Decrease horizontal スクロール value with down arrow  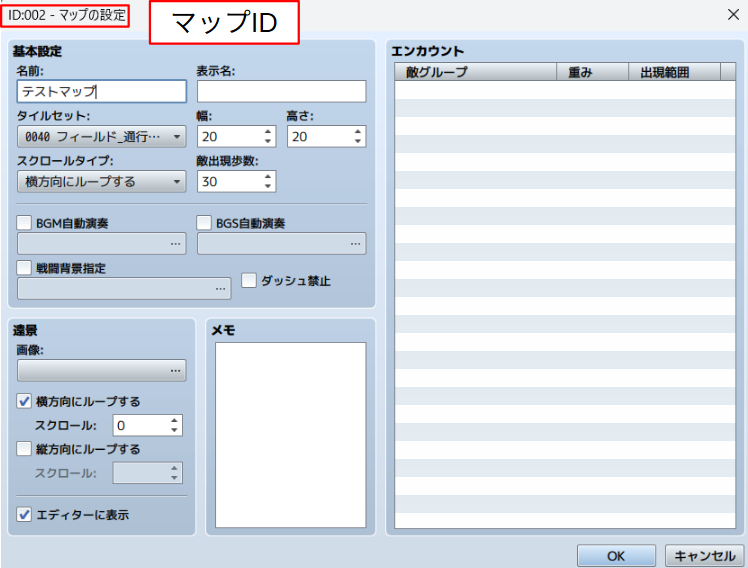(174, 430)
